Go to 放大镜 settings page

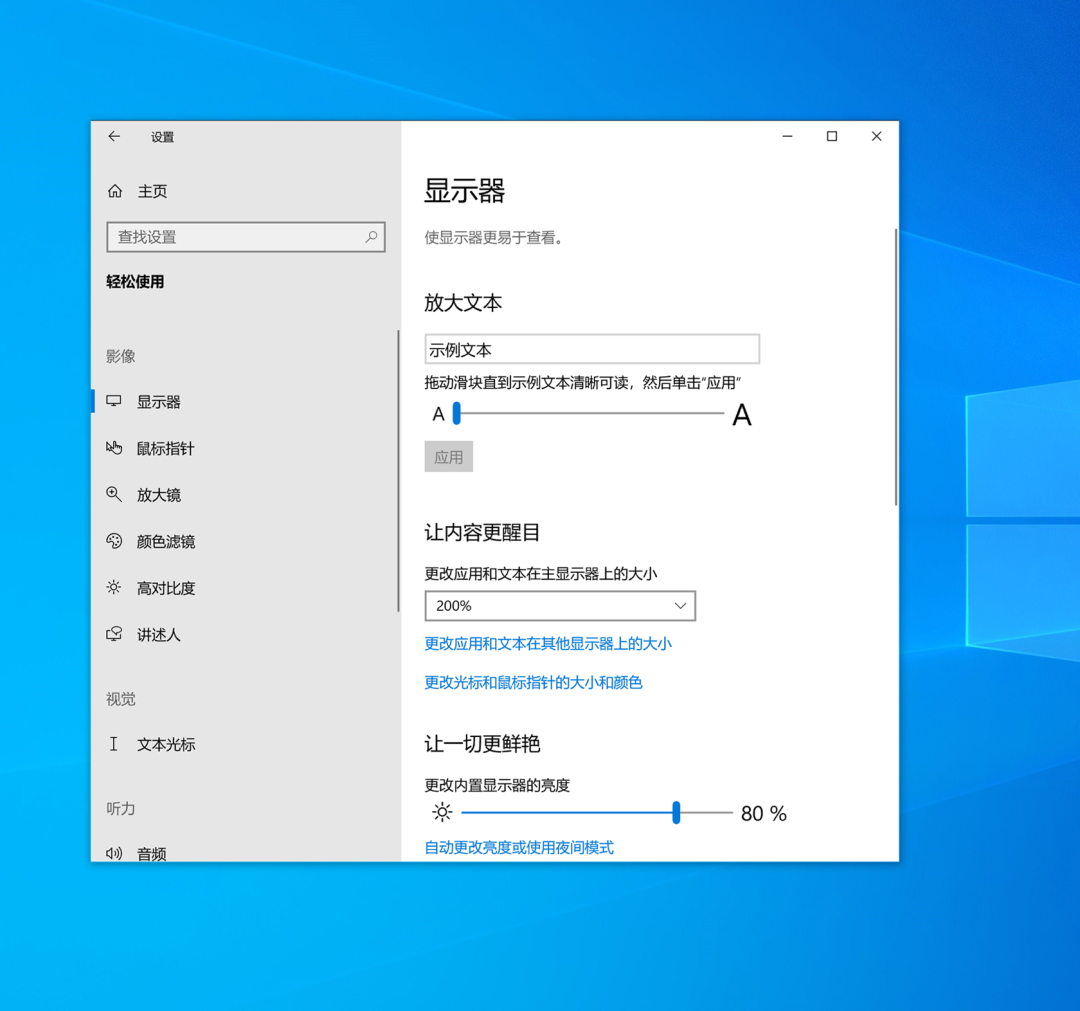[245, 494]
